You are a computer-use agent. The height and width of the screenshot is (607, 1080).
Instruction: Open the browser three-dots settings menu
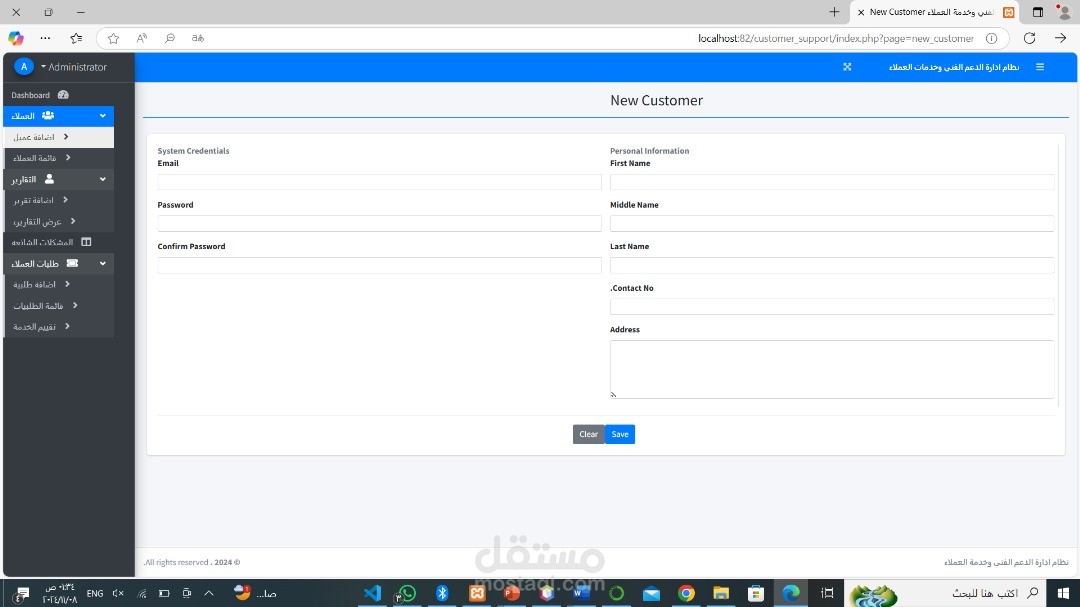click(45, 38)
